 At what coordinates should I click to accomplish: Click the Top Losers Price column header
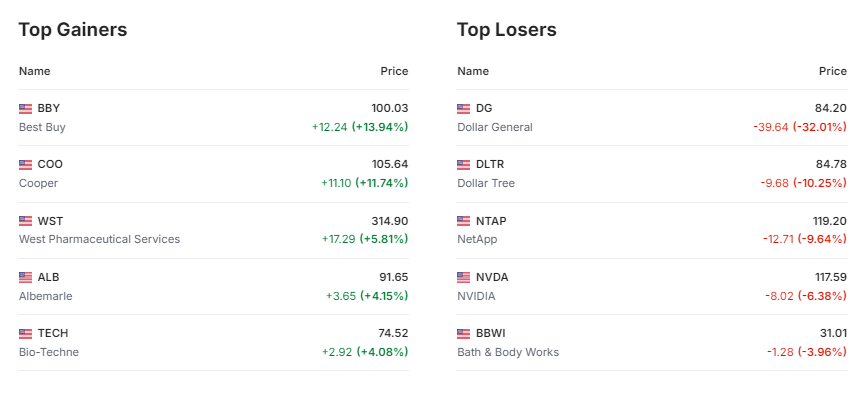click(832, 71)
